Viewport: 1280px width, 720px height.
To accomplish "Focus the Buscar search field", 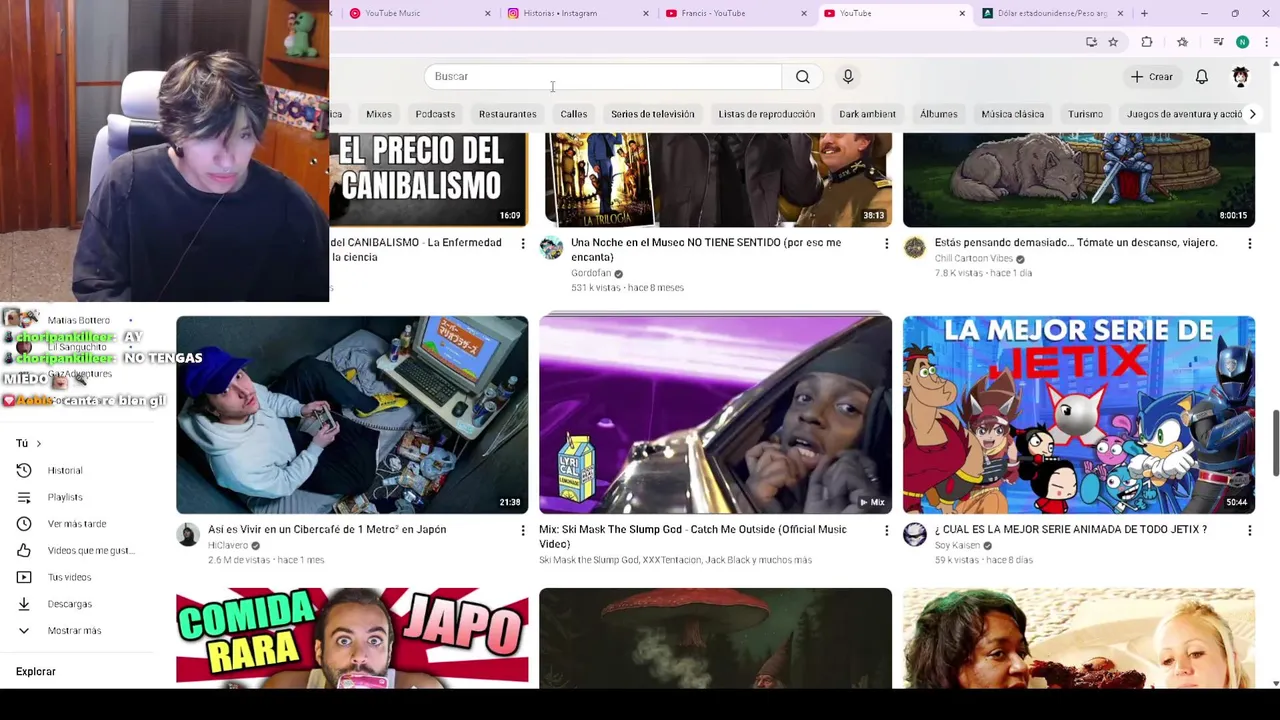I will [603, 77].
